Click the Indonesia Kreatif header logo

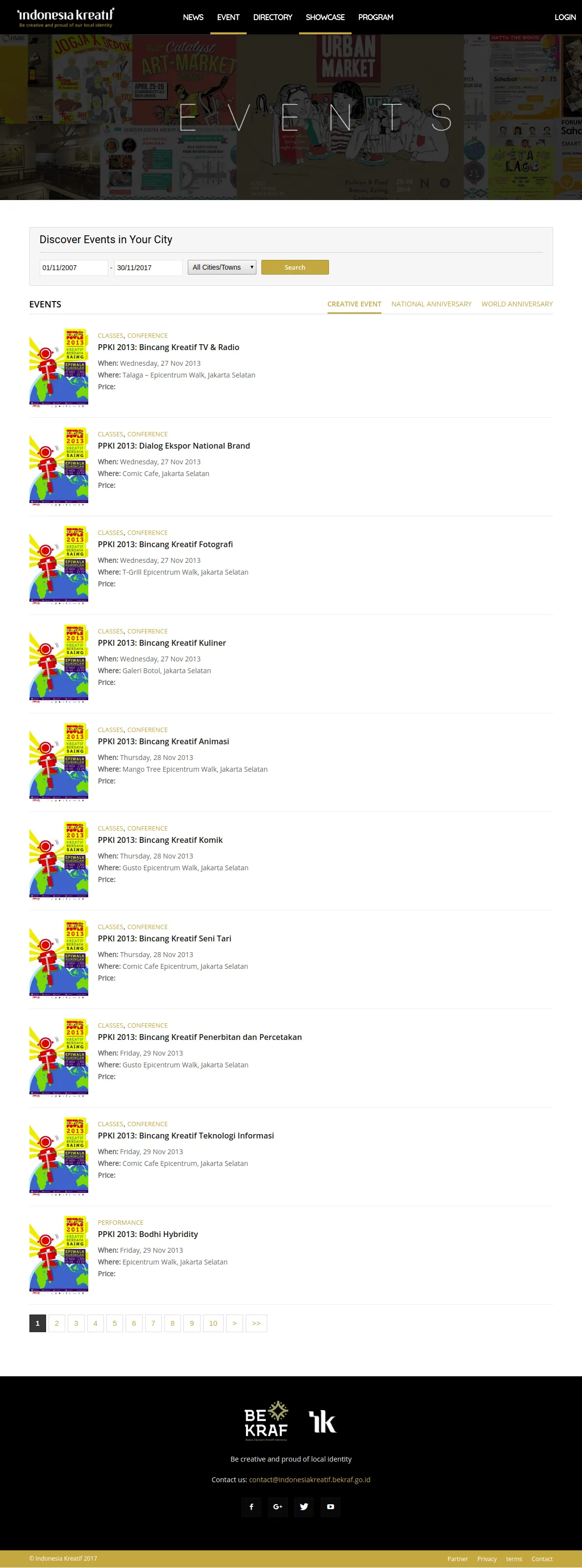pos(66,17)
